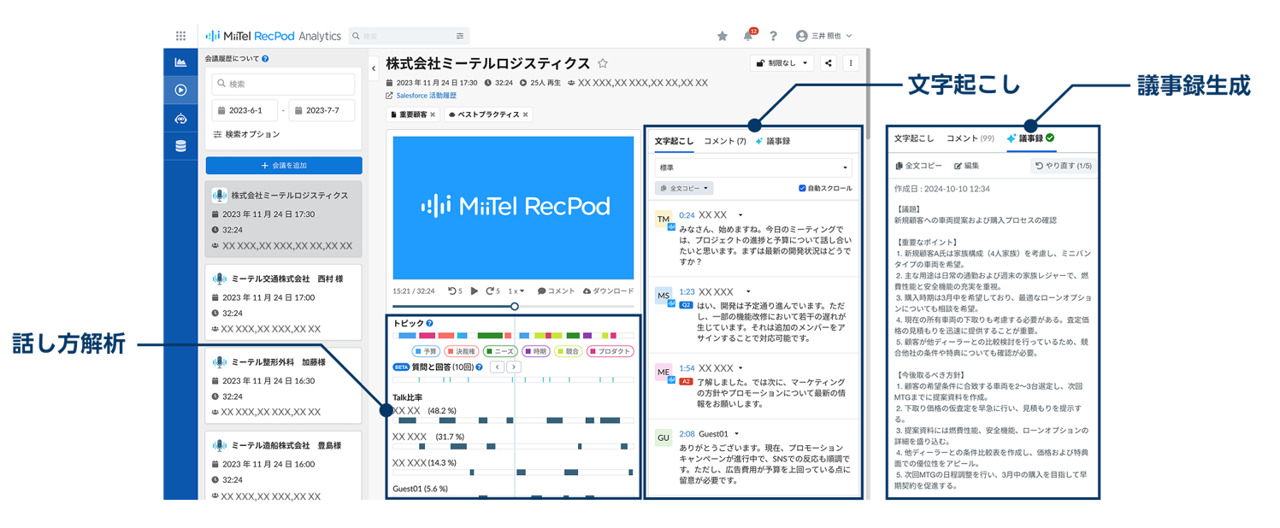Viewport: 1280px width, 528px height.
Task: Open 検索オプション
Action: pos(246,134)
